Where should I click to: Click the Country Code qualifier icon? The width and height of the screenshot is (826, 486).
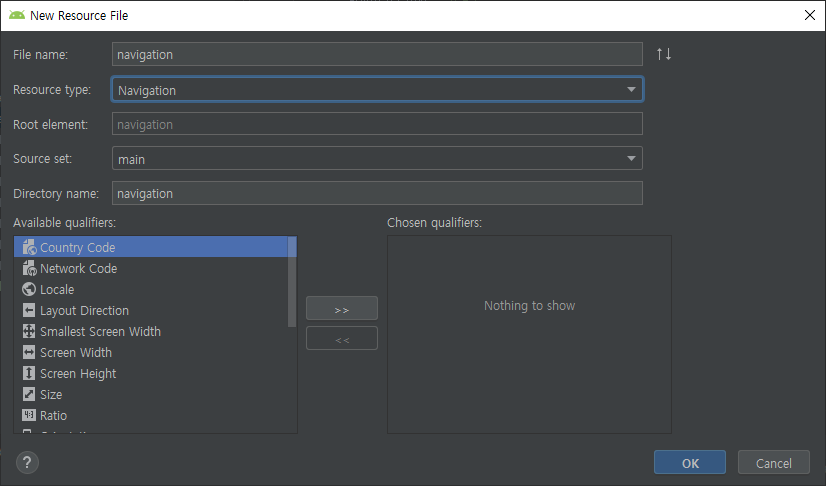pos(29,247)
